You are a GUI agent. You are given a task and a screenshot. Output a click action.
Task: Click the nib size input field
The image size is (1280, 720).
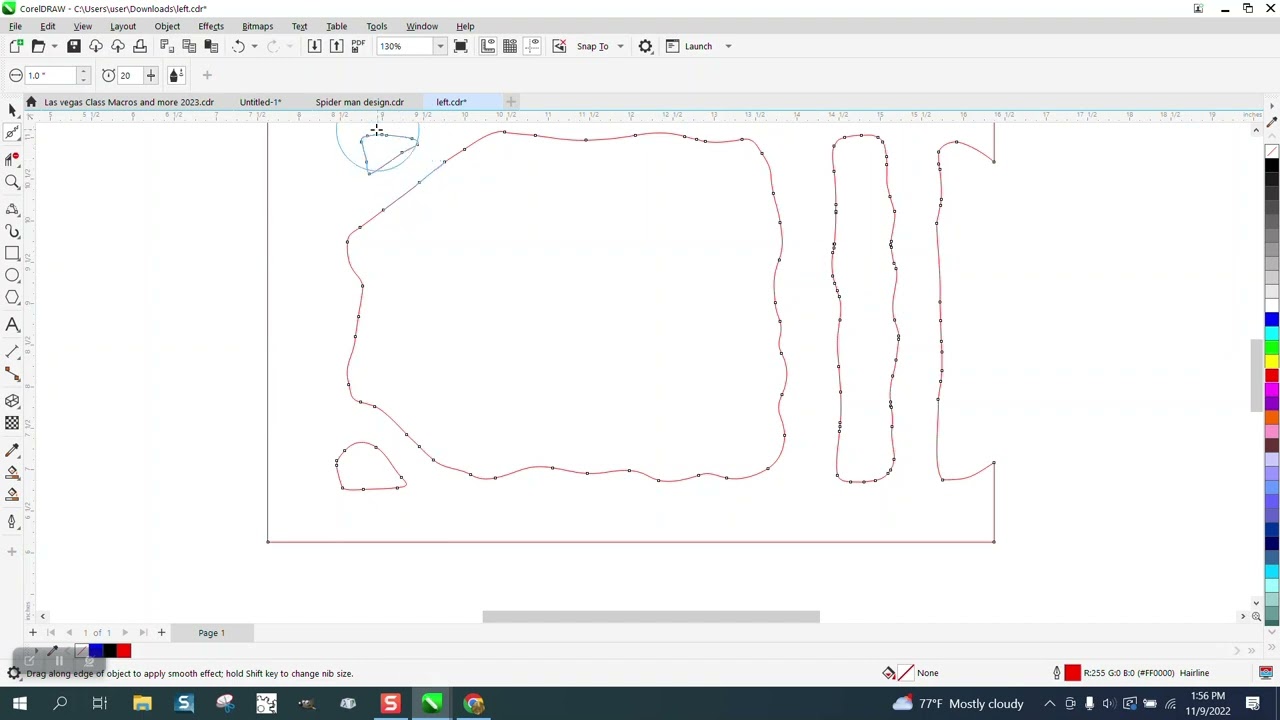tap(50, 75)
